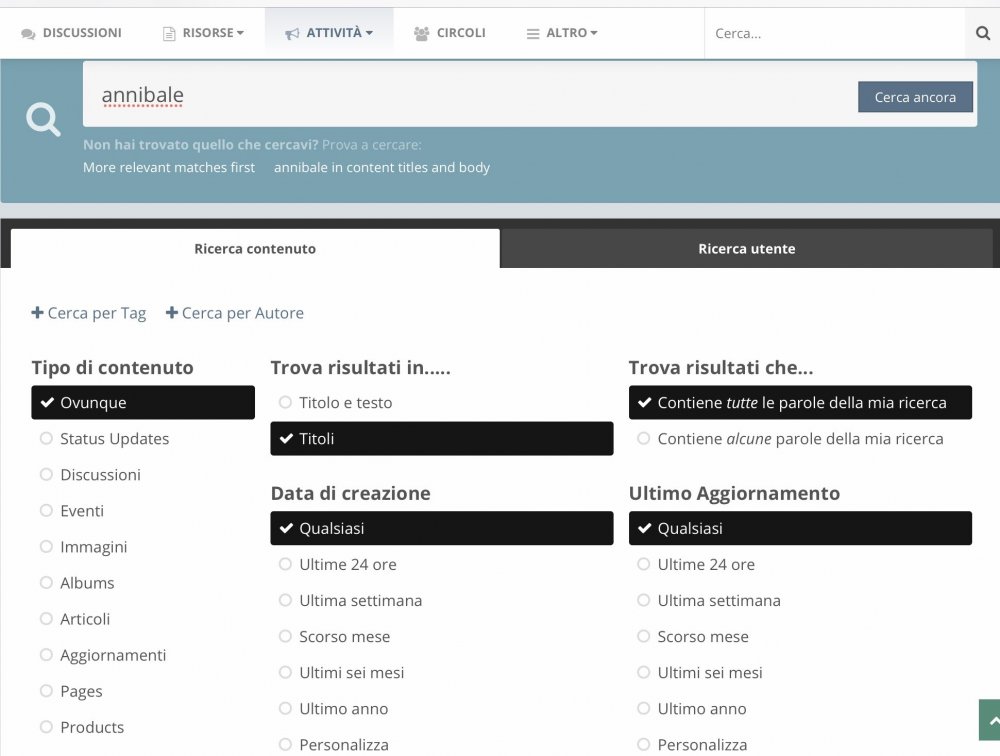Click the plus icon for Cerca per Tag
This screenshot has height=756, width=1000.
click(38, 313)
